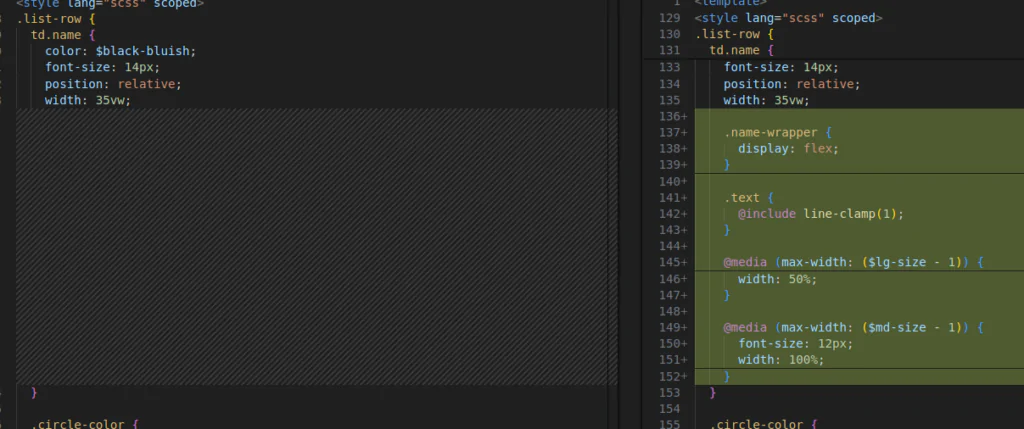The width and height of the screenshot is (1024, 429).
Task: Click the hatched empty diff area on left
Action: [x=316, y=246]
